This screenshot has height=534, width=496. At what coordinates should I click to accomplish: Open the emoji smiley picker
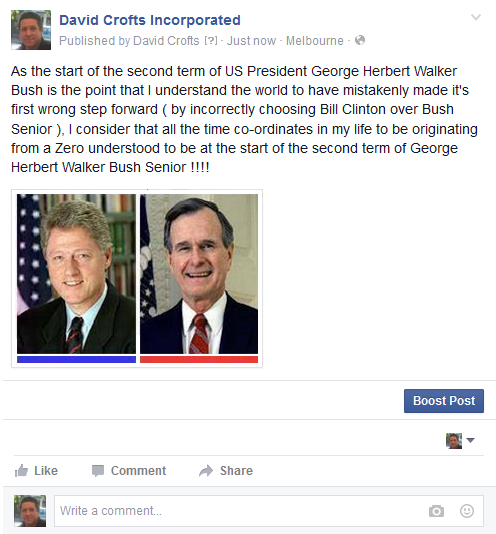click(x=467, y=511)
